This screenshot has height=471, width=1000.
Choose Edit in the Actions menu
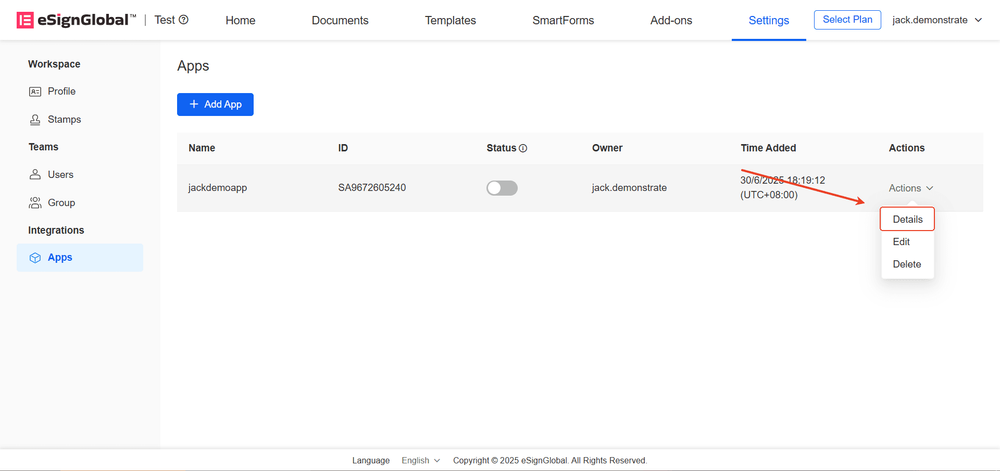(901, 242)
